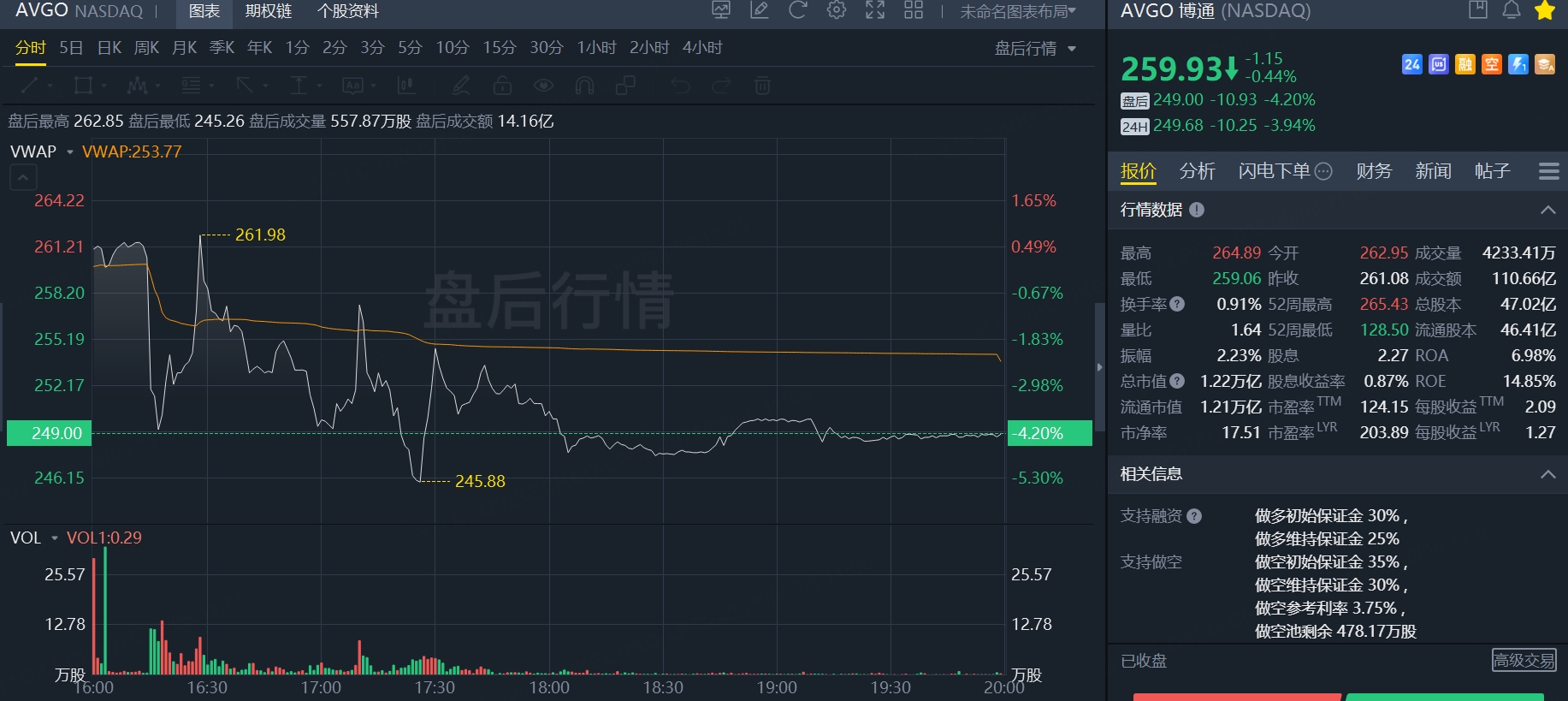The image size is (1568, 701).
Task: Open the 财务 tab
Action: [x=1374, y=171]
